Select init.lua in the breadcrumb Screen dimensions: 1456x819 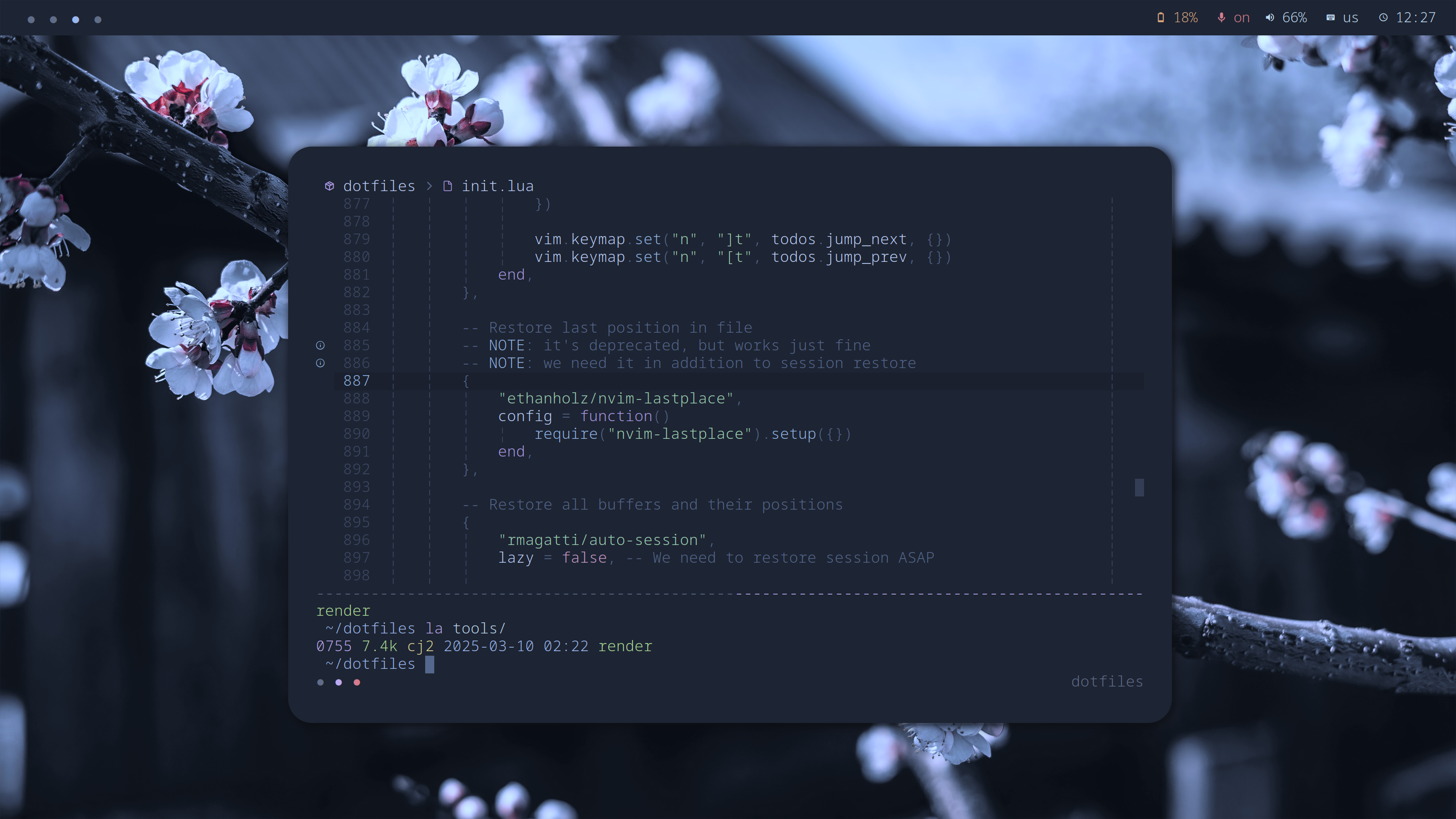pyautogui.click(x=497, y=186)
